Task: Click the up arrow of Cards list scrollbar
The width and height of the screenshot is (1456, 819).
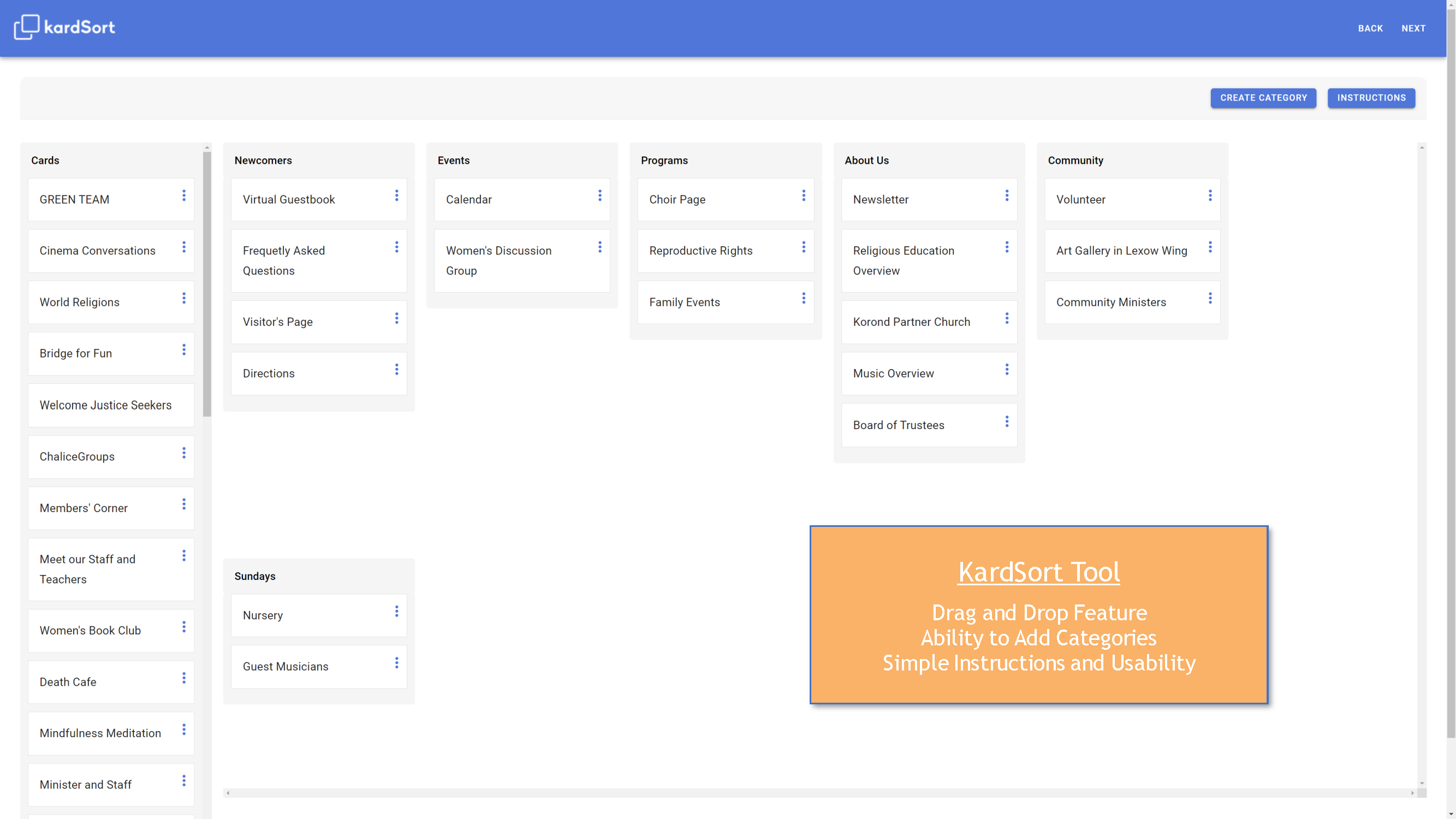Action: [x=207, y=147]
